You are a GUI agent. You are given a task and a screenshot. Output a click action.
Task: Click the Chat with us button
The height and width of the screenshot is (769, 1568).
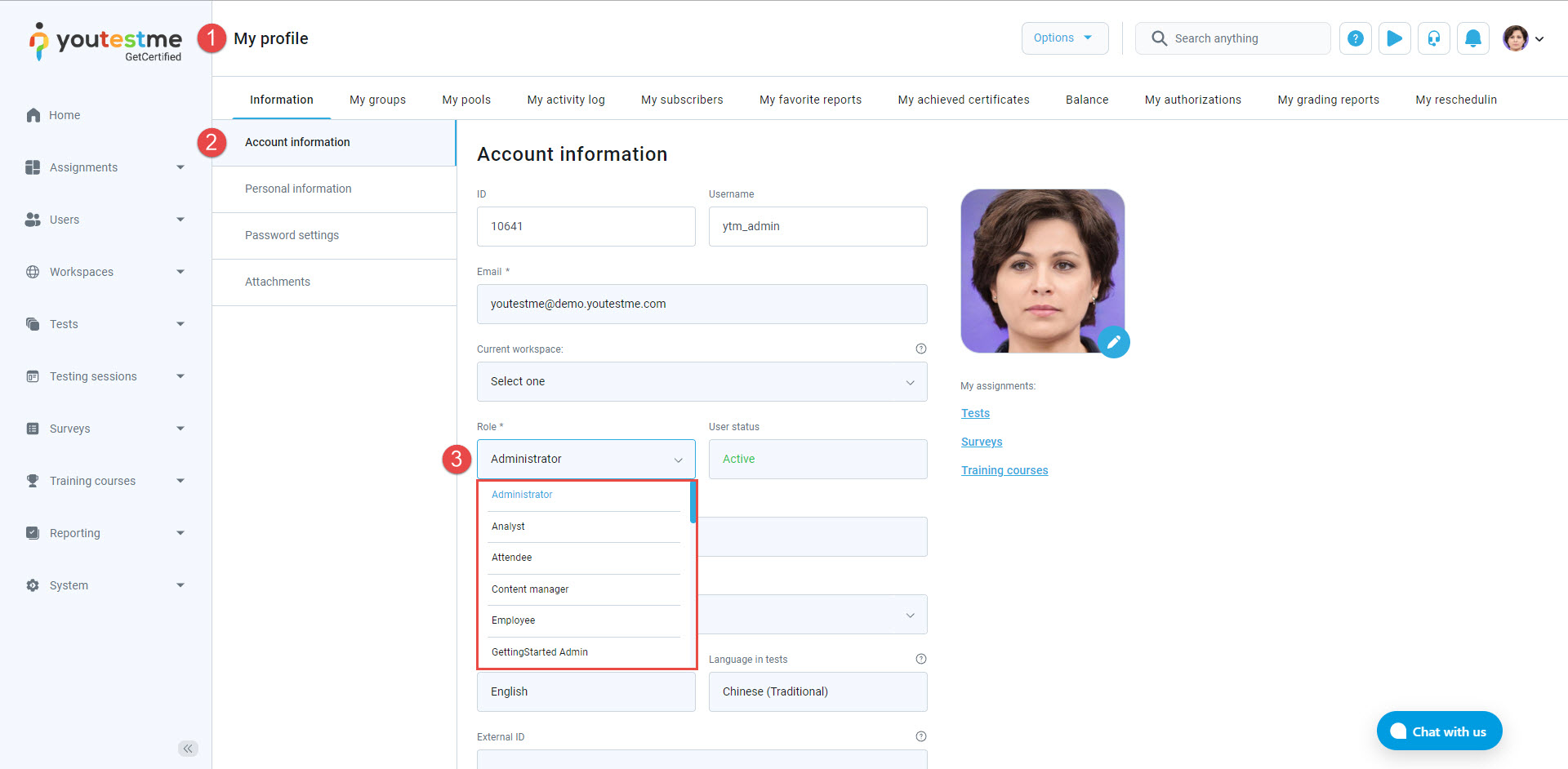pyautogui.click(x=1439, y=731)
